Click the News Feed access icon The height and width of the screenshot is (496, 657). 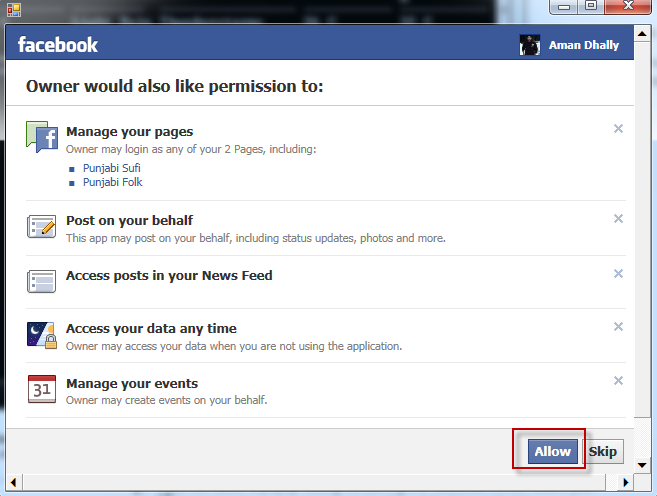[41, 281]
